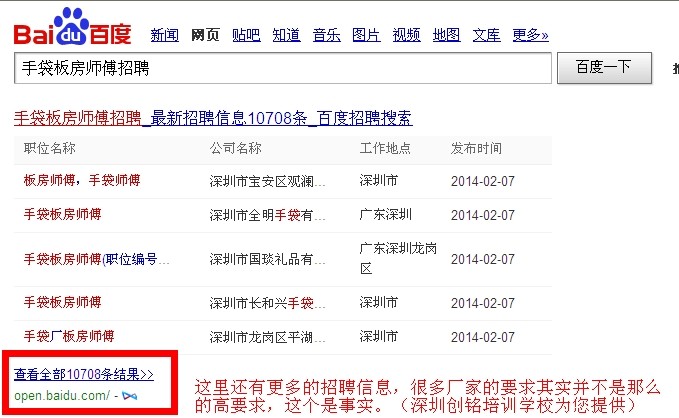The width and height of the screenshot is (679, 418).
Task: Open 手袋板房师傅 job from 深圳市全明手袋
Action: tap(62, 214)
